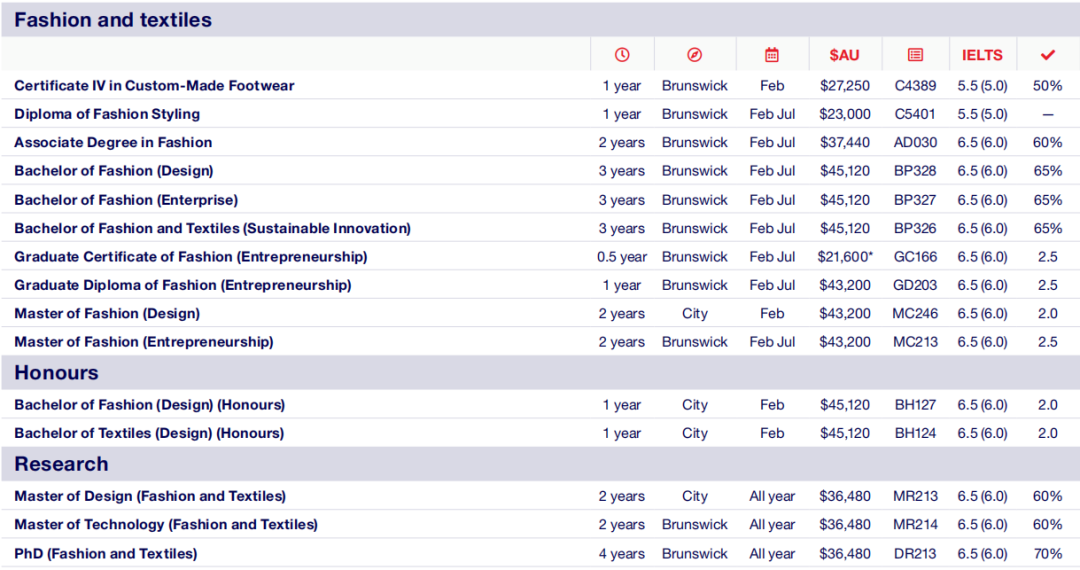Open Bachelor of Fashion and Textiles (Sustainable Innovation)
Screen dimensions: 1080x570
212,228
